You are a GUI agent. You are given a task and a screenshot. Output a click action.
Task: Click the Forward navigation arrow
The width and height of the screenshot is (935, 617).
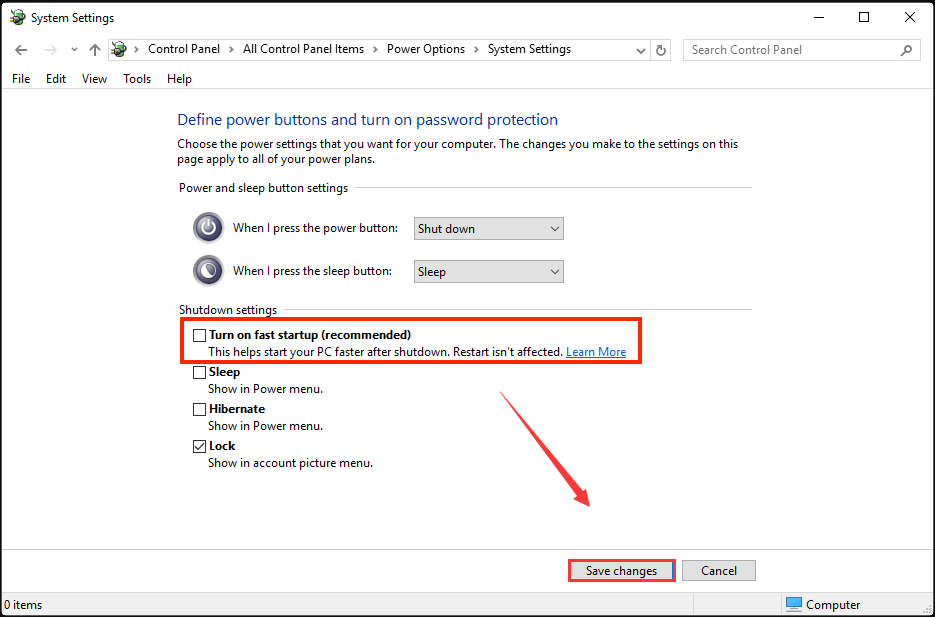tap(51, 50)
